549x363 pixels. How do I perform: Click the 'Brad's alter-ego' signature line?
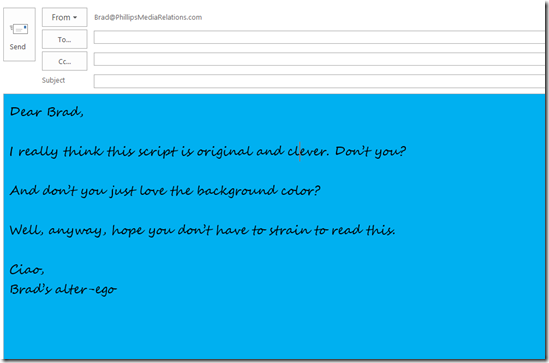click(63, 289)
